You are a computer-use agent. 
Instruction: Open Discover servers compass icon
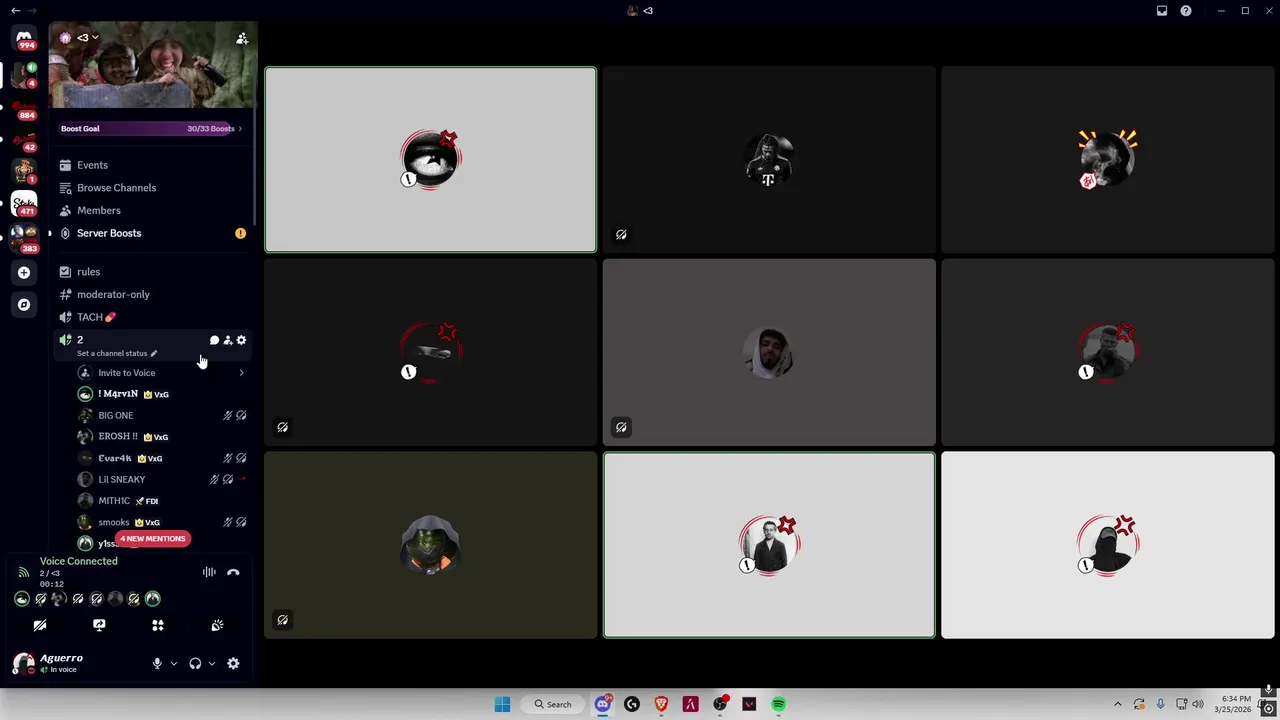point(24,304)
